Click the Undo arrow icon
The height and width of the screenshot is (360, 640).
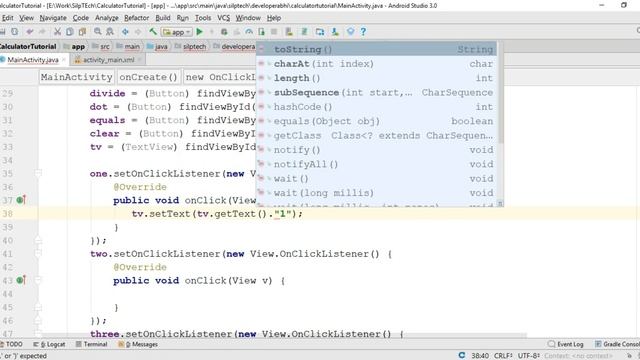(x=30, y=31)
